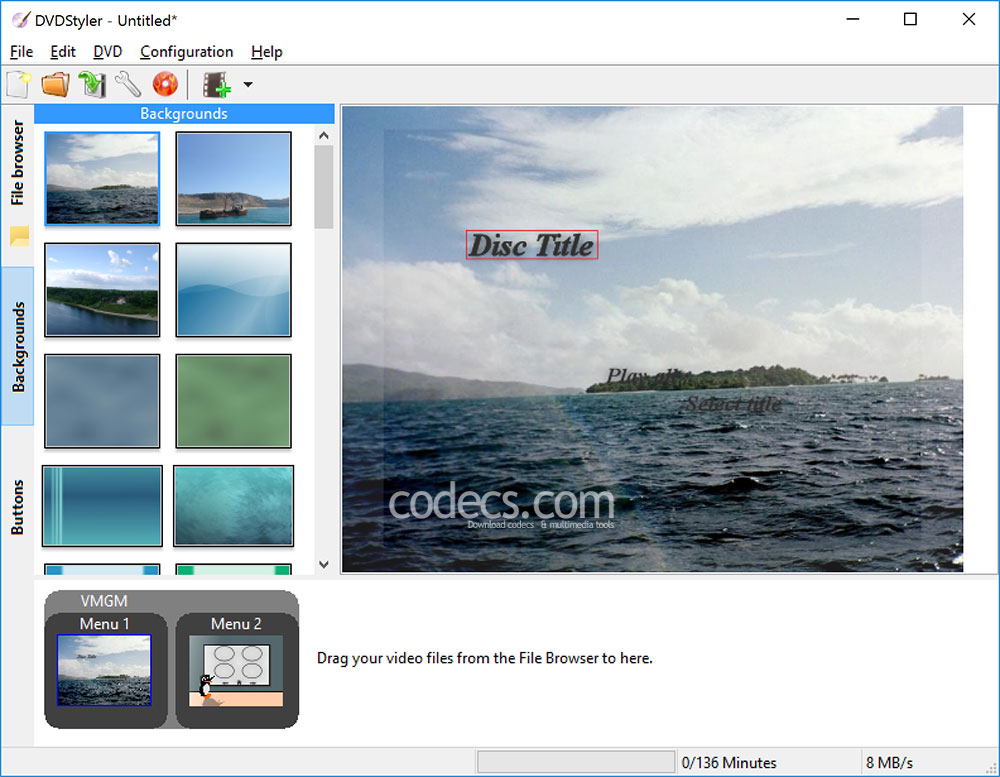Switch to the Backgrounds side tab

18,346
